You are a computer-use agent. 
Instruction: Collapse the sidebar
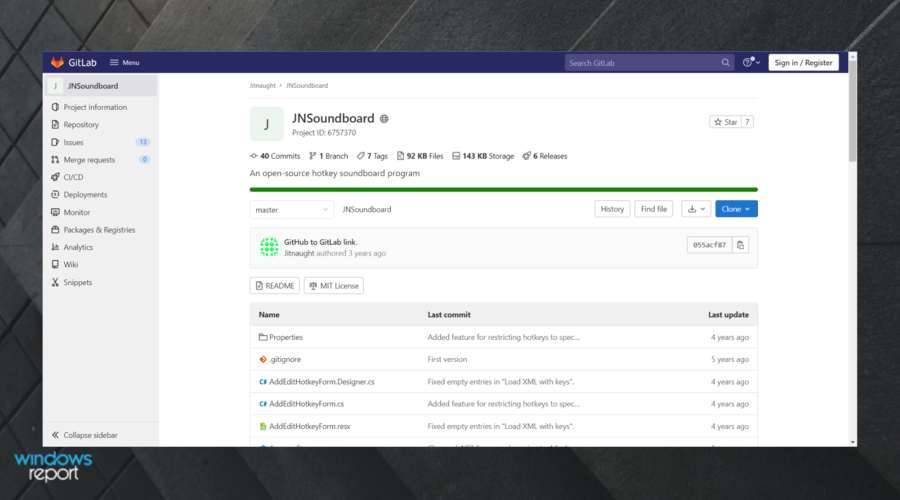pos(84,435)
